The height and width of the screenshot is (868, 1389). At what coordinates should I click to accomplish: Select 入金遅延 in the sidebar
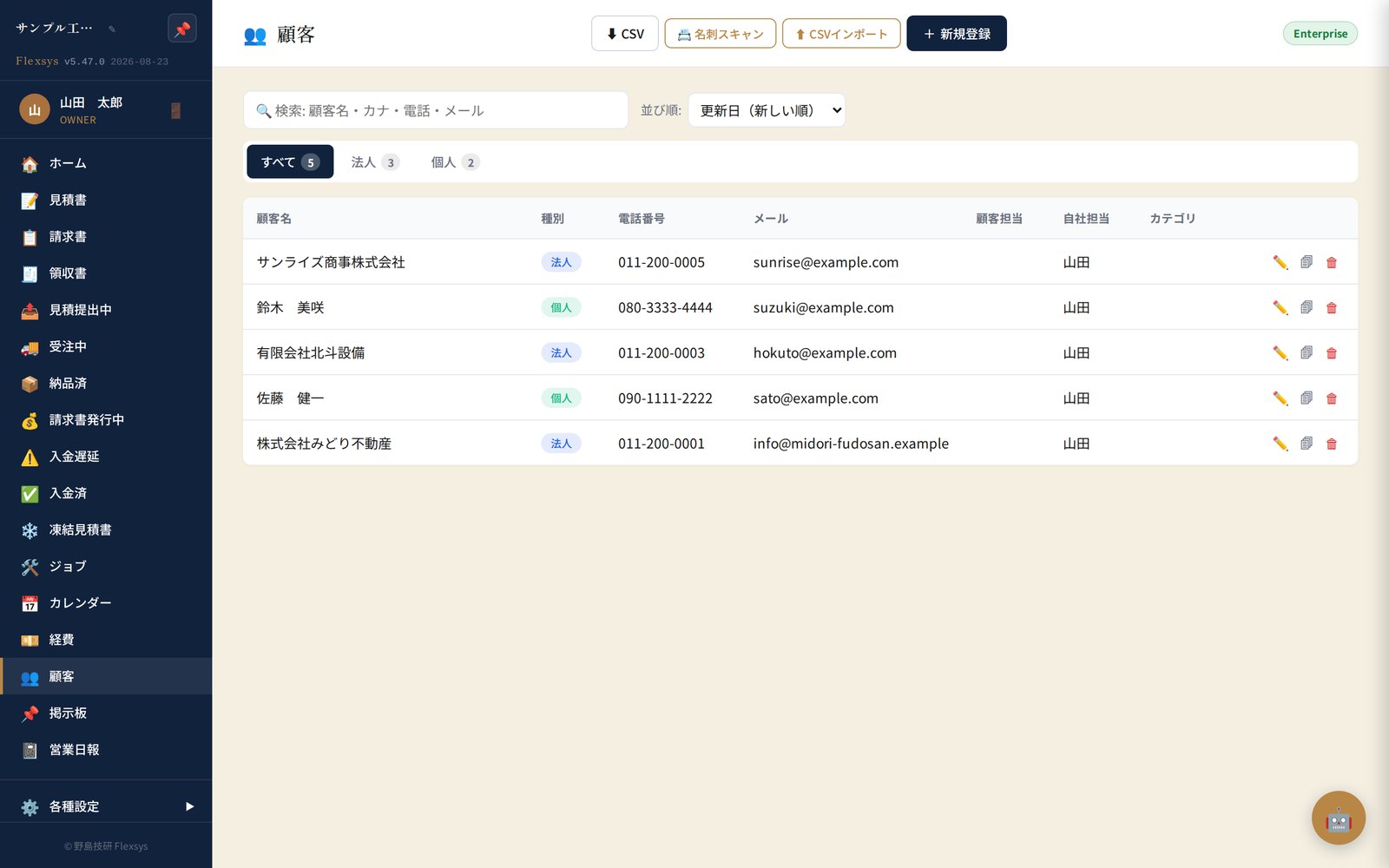click(106, 457)
